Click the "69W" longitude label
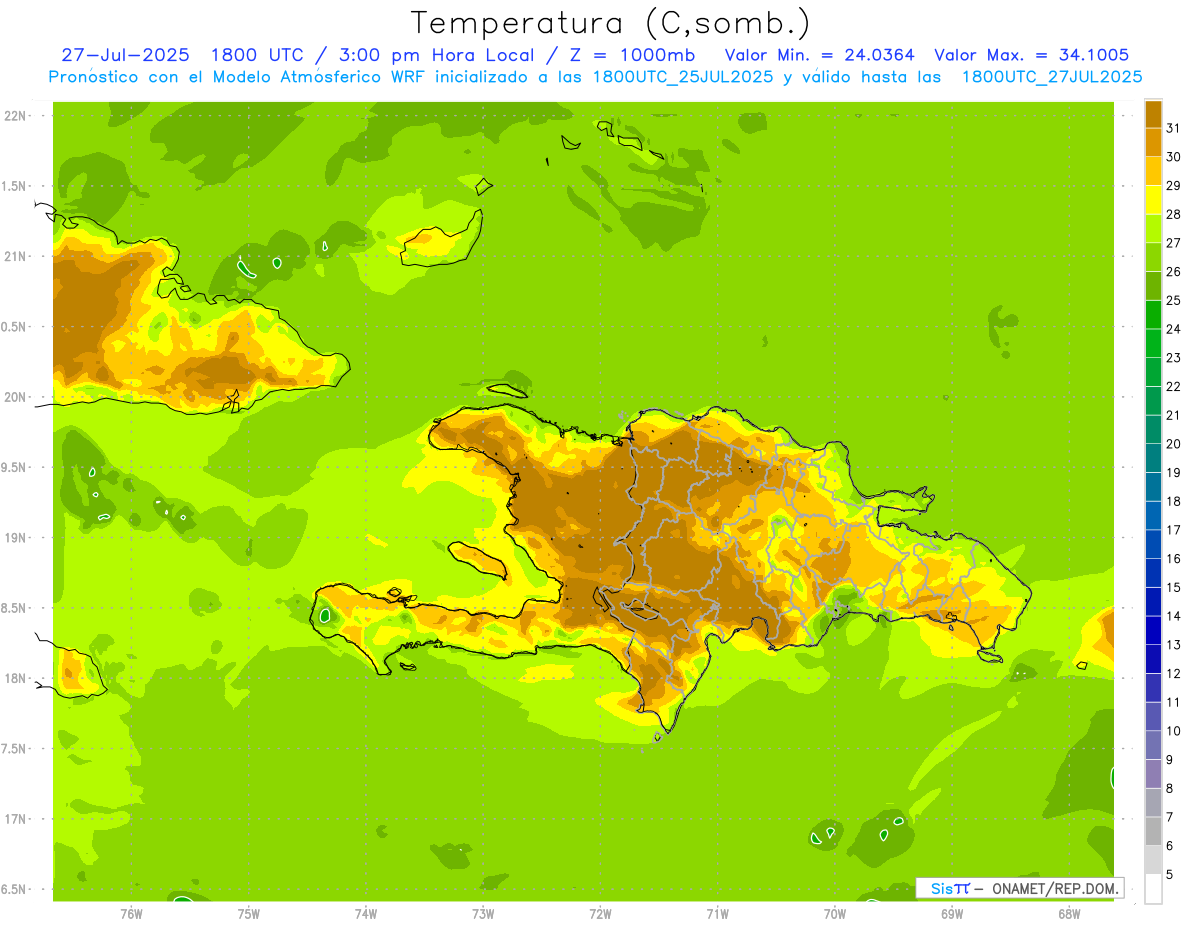The image size is (1200, 927). (952, 913)
